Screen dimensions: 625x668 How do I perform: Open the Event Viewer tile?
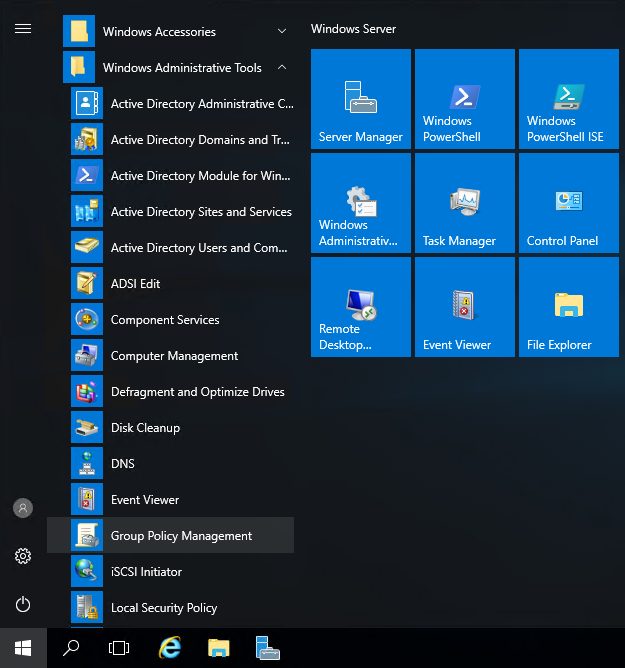pos(465,307)
